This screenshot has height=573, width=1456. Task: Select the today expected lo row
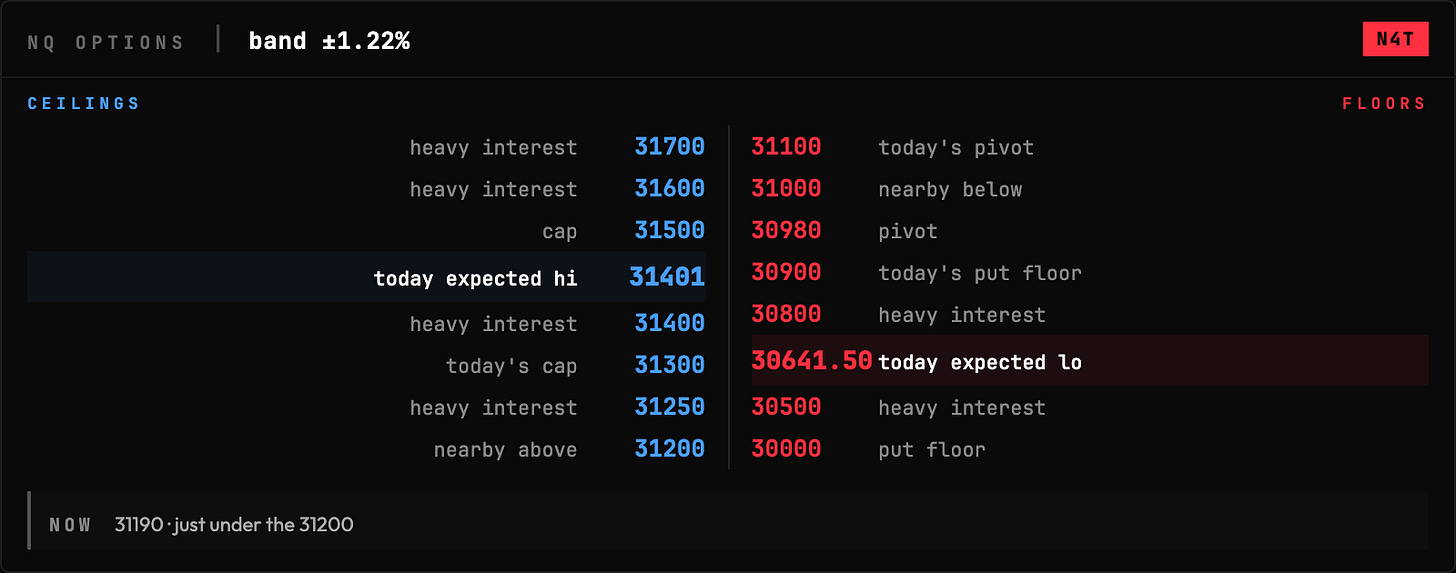click(1090, 361)
